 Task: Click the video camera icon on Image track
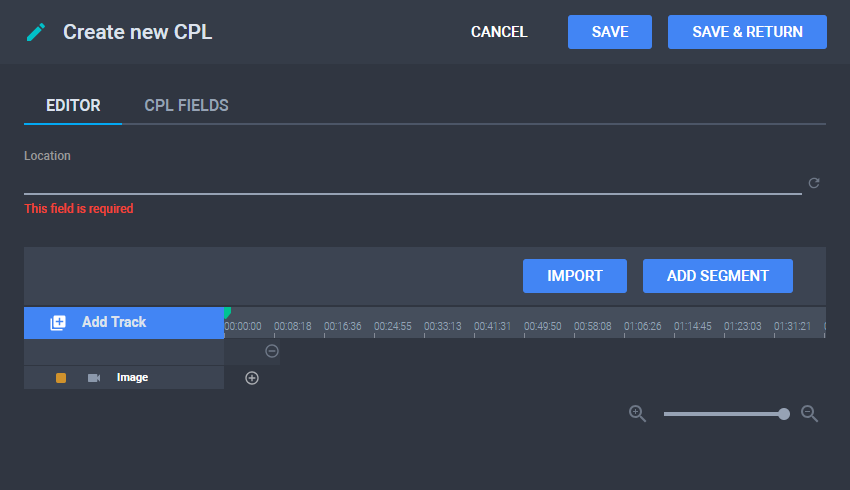(x=94, y=378)
